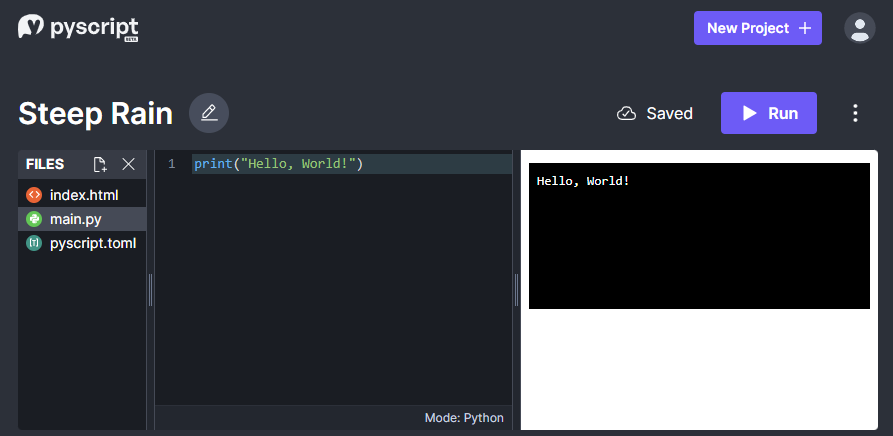Click the pyscript.toml file icon
Screen dimensions: 893x436
coord(34,243)
